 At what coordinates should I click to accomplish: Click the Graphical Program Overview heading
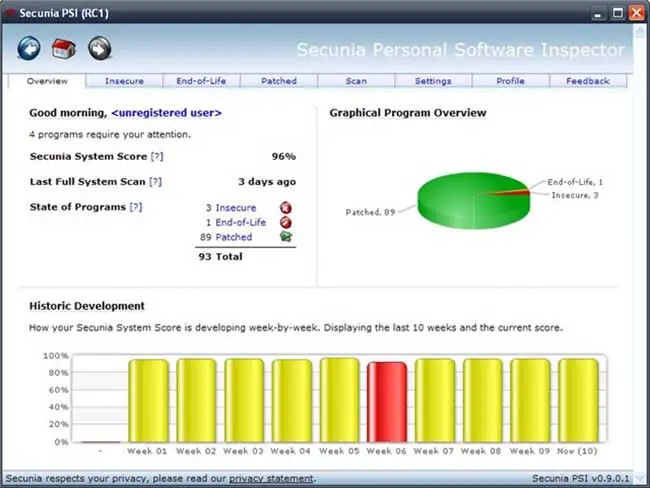click(408, 113)
